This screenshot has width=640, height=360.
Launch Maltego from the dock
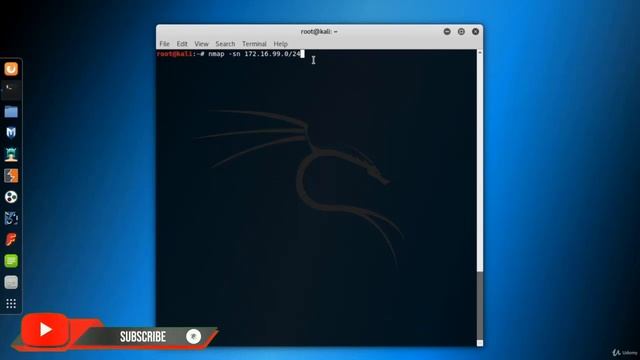click(x=11, y=218)
